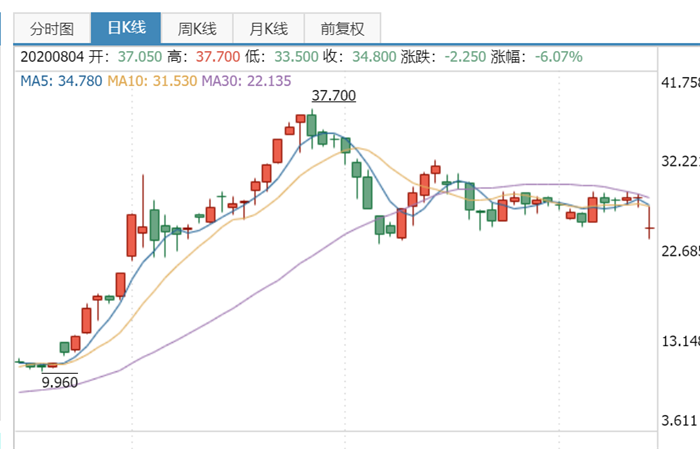Click the MA5 legend label
Screen dimensions: 700x449
click(x=61, y=81)
